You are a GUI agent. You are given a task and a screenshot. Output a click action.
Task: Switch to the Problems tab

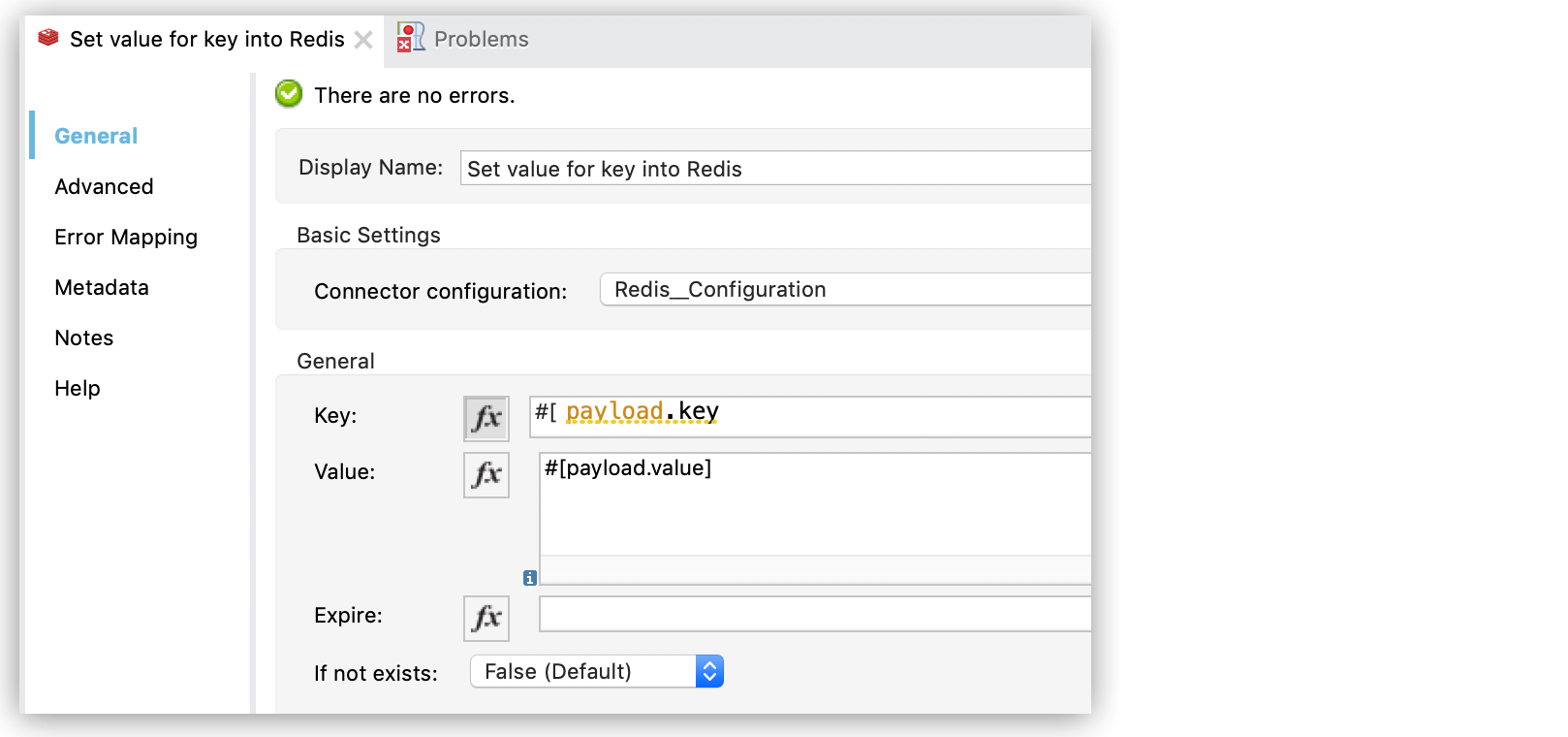click(481, 40)
